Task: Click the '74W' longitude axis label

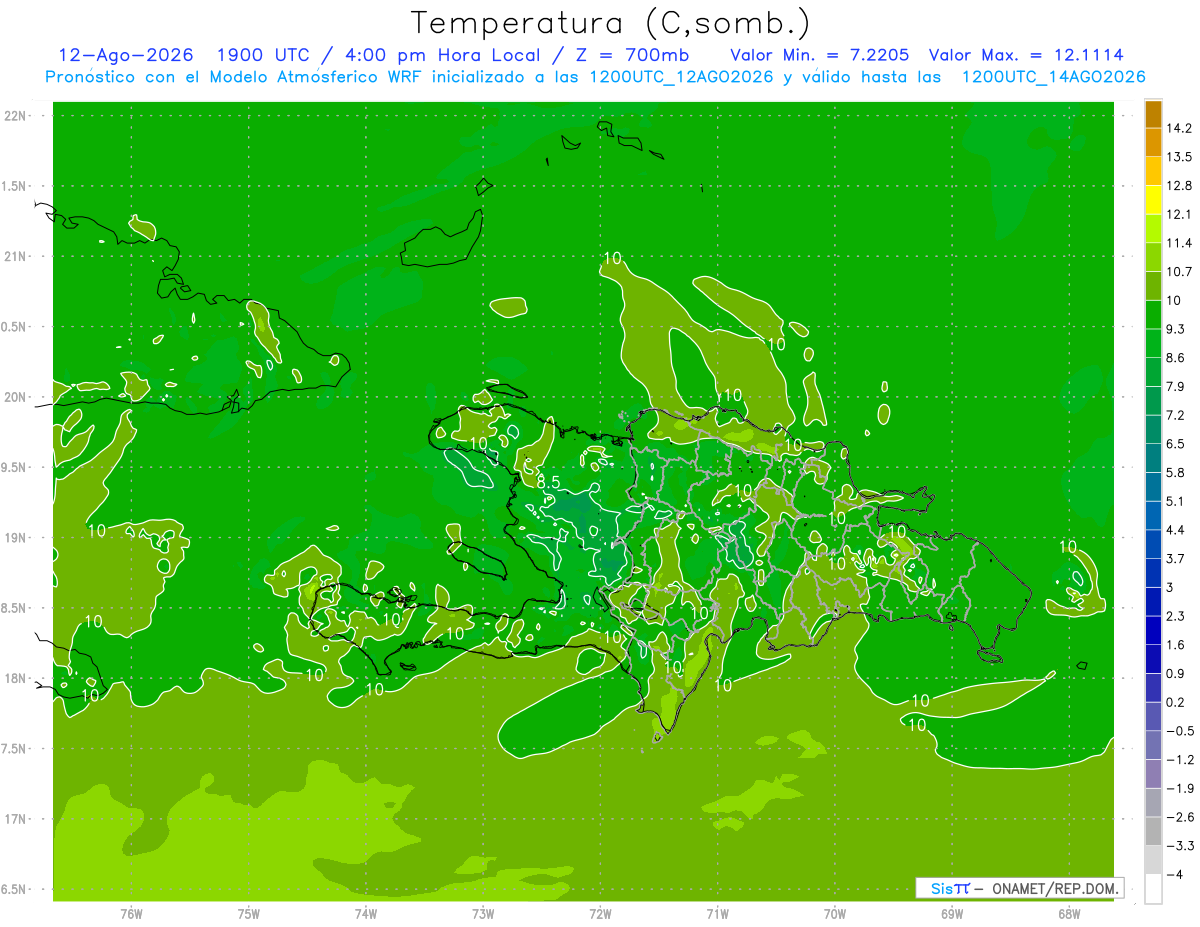Action: pos(366,914)
